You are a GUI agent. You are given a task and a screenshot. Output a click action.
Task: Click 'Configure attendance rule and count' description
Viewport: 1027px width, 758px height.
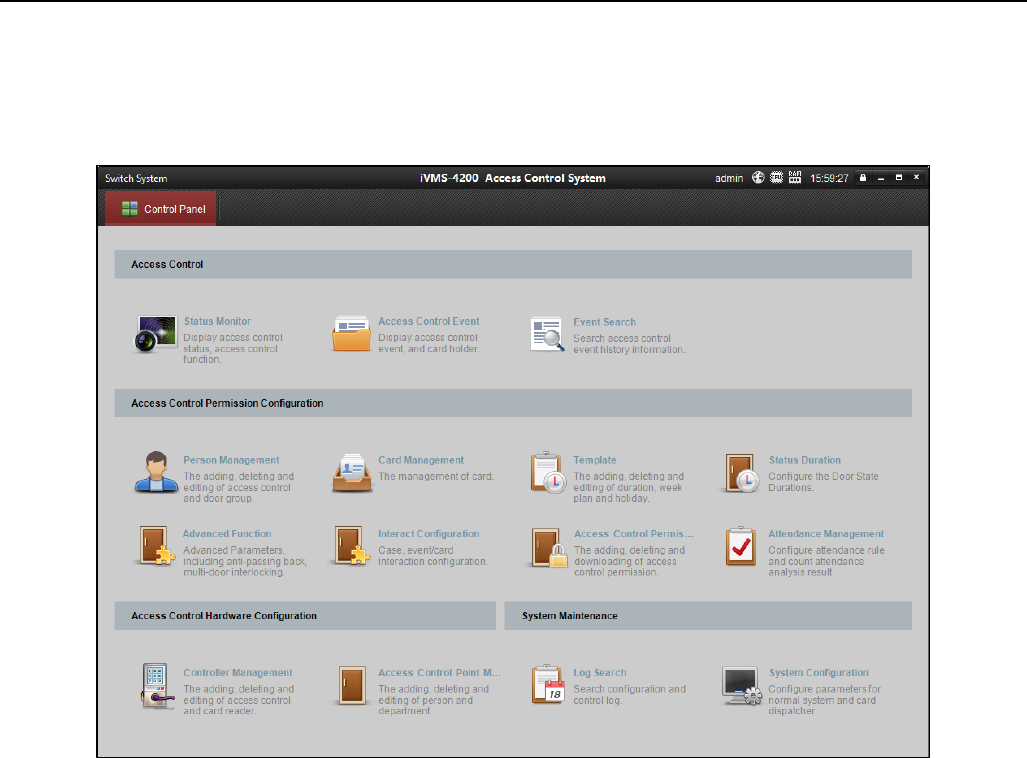[827, 561]
